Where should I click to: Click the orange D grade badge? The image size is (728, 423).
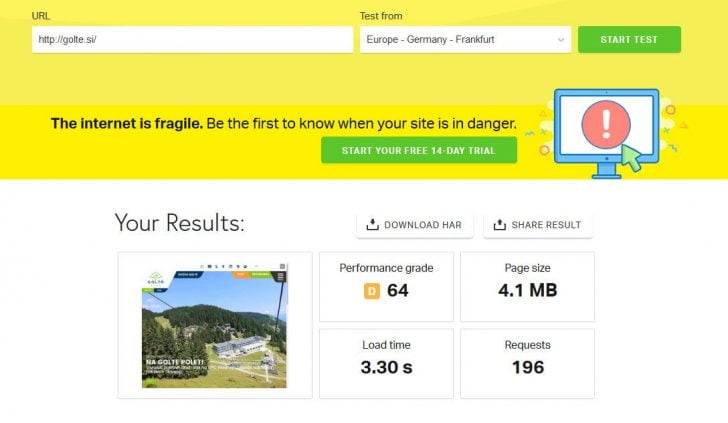[x=371, y=291]
